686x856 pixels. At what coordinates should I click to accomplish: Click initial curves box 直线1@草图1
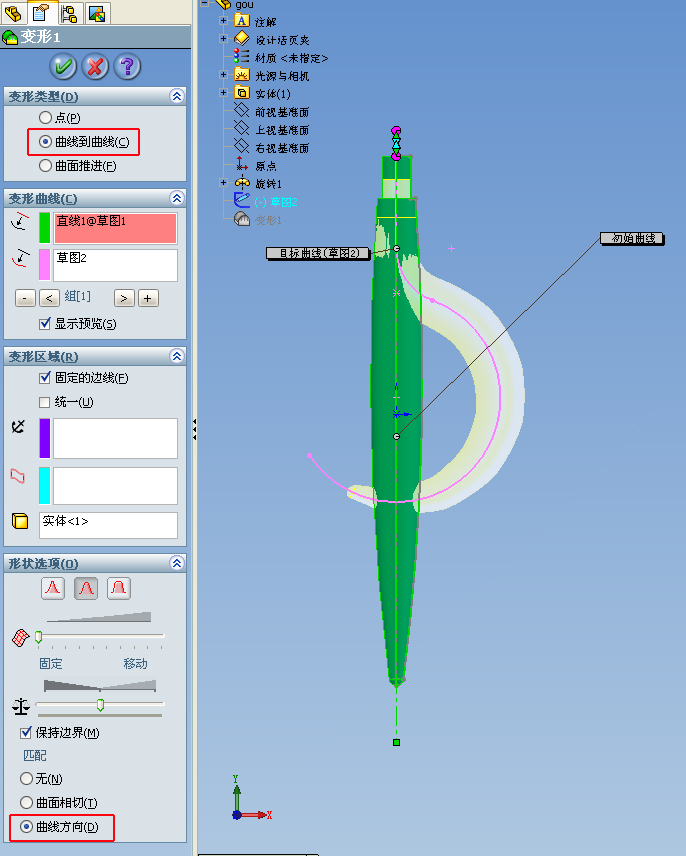(x=115, y=228)
